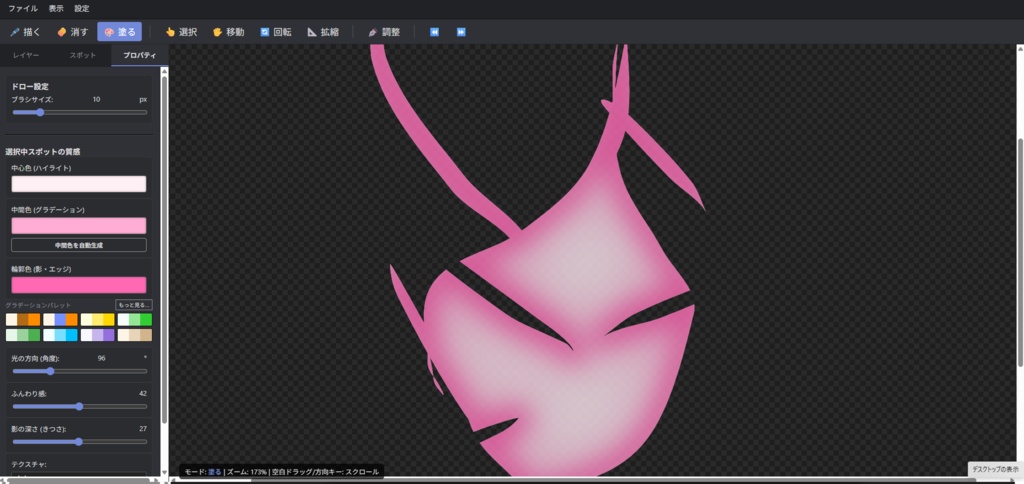Select the 描く draw tool
This screenshot has width=1024, height=484.
click(x=25, y=32)
